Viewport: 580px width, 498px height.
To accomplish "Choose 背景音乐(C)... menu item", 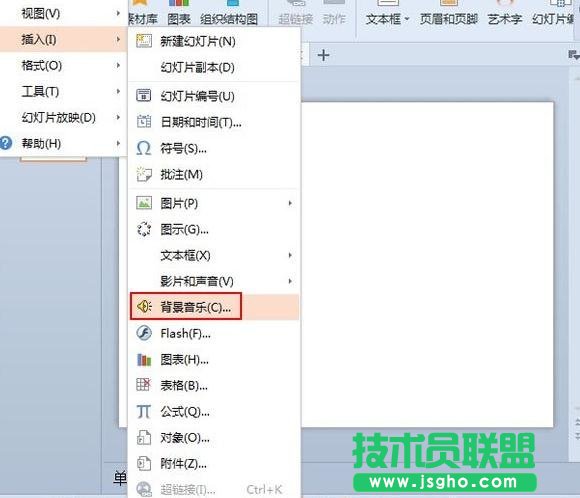I will [x=214, y=307].
